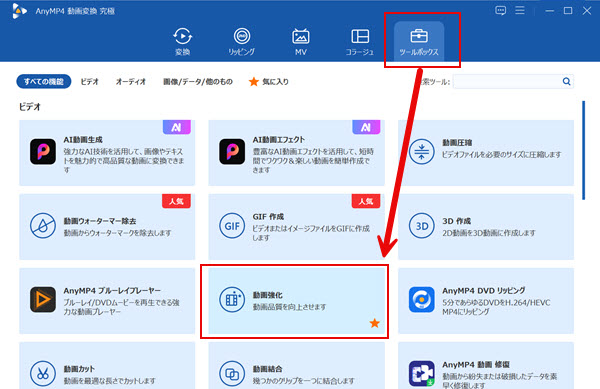Click the AnyMP4 app logo

coord(19,11)
